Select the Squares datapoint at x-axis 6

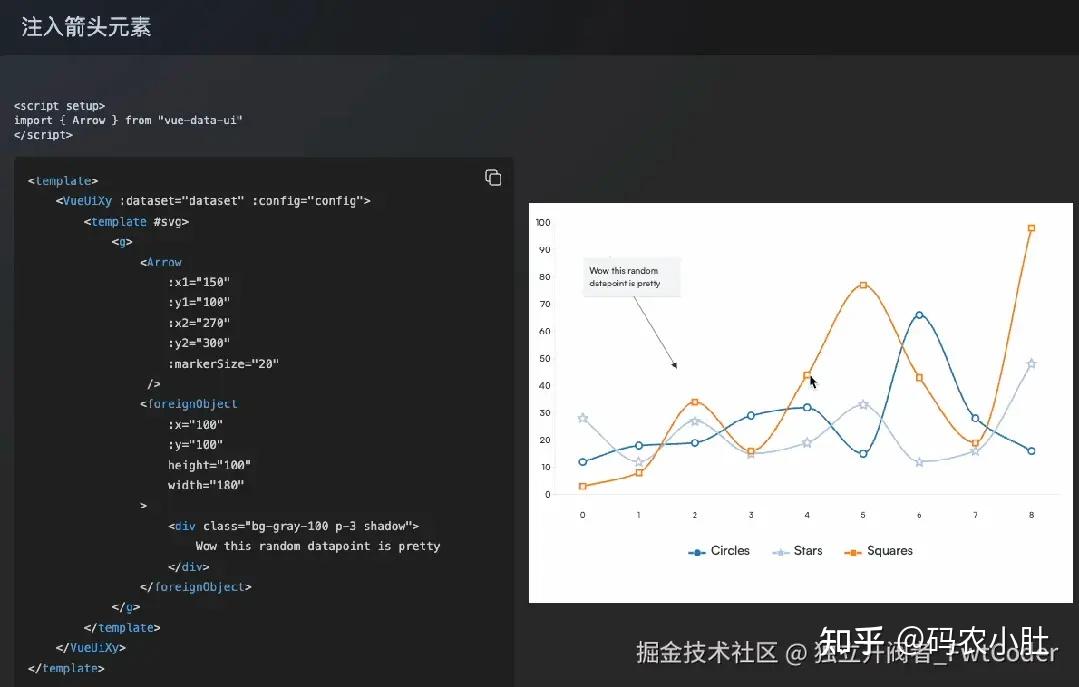pos(919,377)
